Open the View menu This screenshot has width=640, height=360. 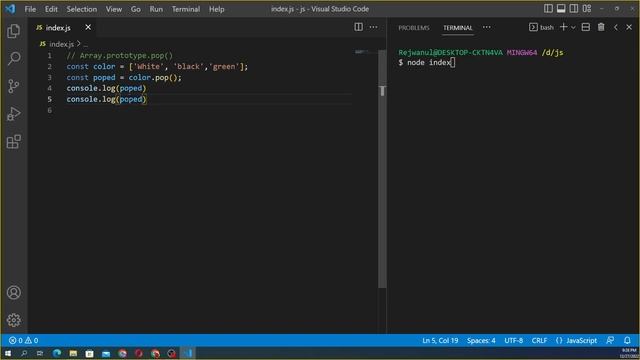pos(113,9)
